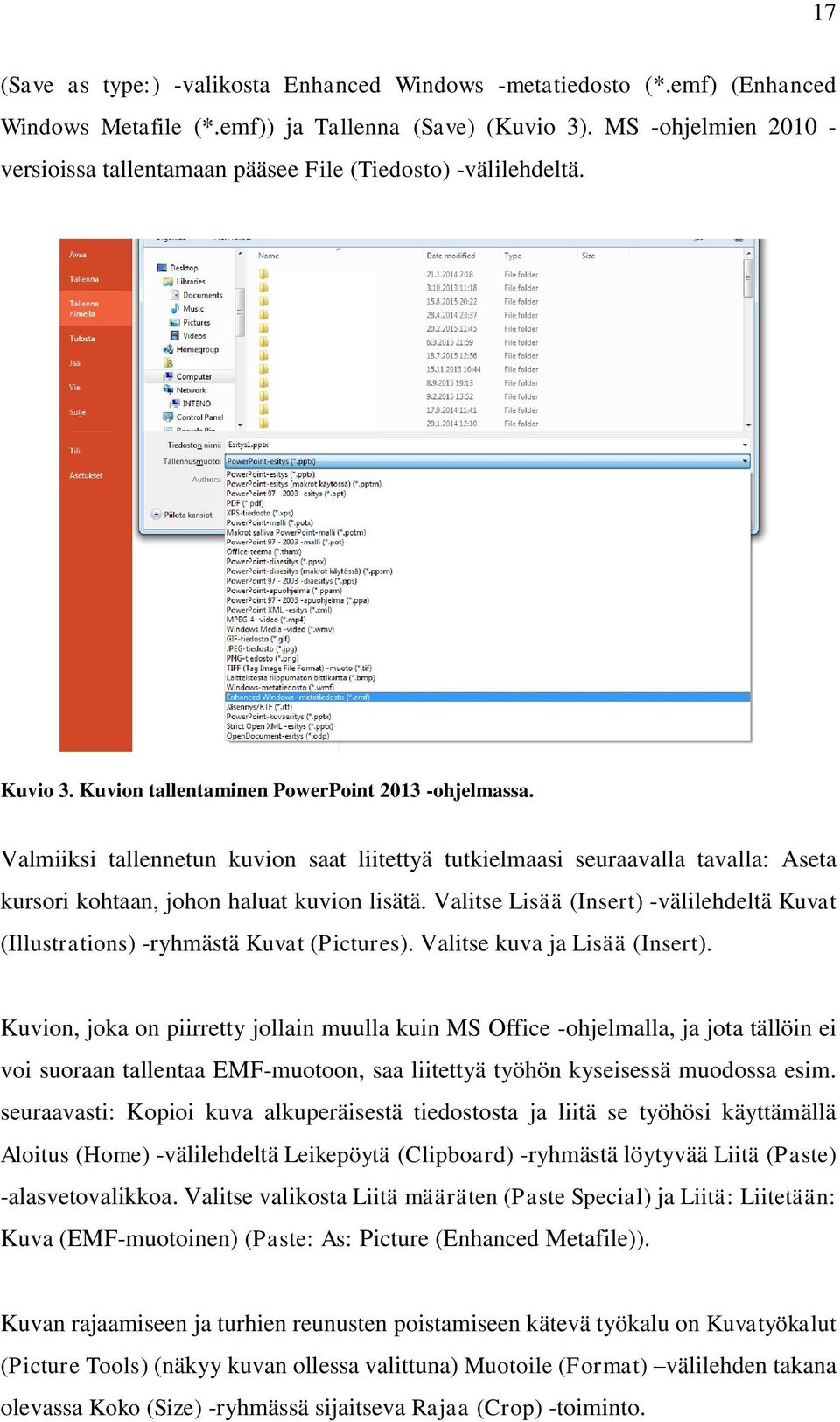Click the Tiedoston nimi filename field
This screenshot has width=840, height=1422.
coord(487,445)
